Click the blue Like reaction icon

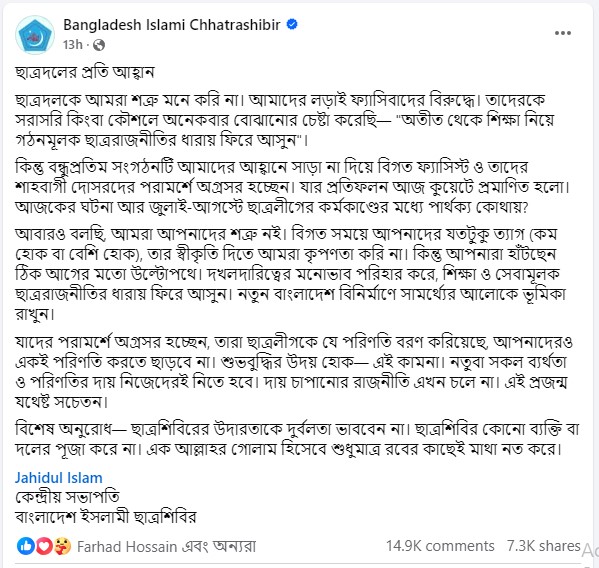(x=26, y=546)
